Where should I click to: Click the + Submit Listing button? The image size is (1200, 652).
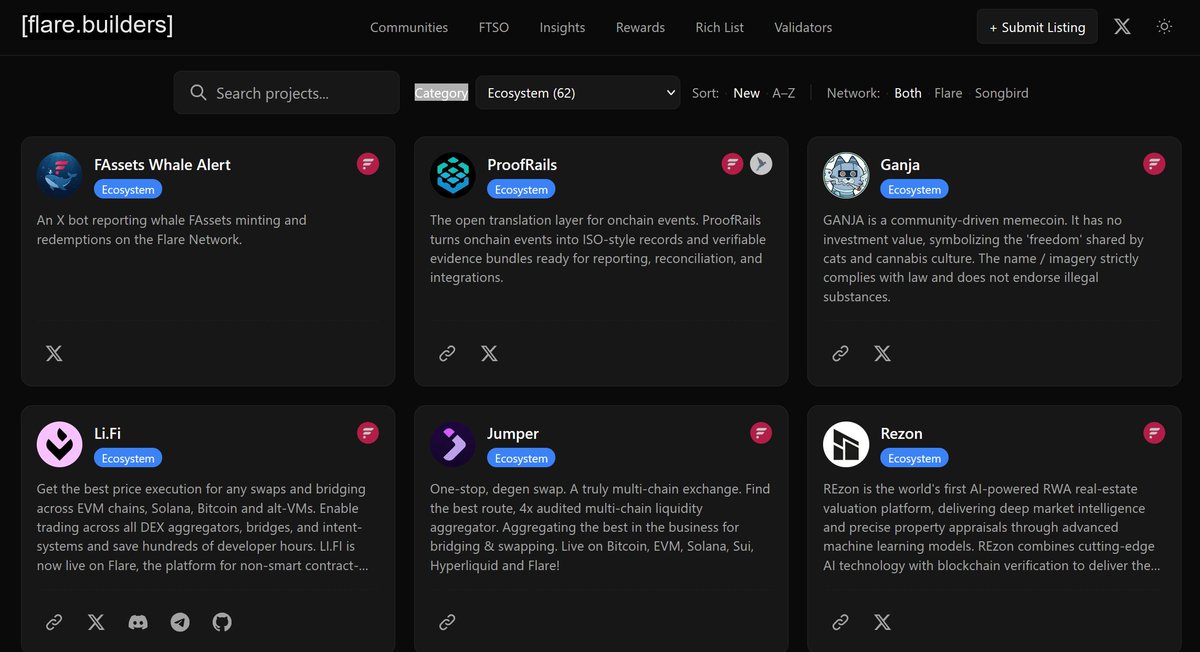point(1037,27)
